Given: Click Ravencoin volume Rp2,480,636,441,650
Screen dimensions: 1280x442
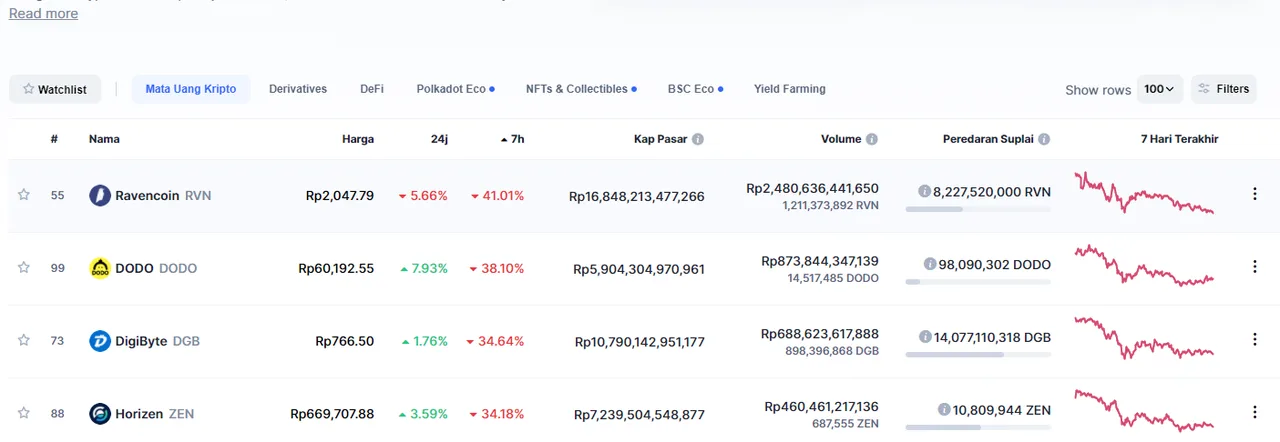Looking at the screenshot, I should (813, 188).
